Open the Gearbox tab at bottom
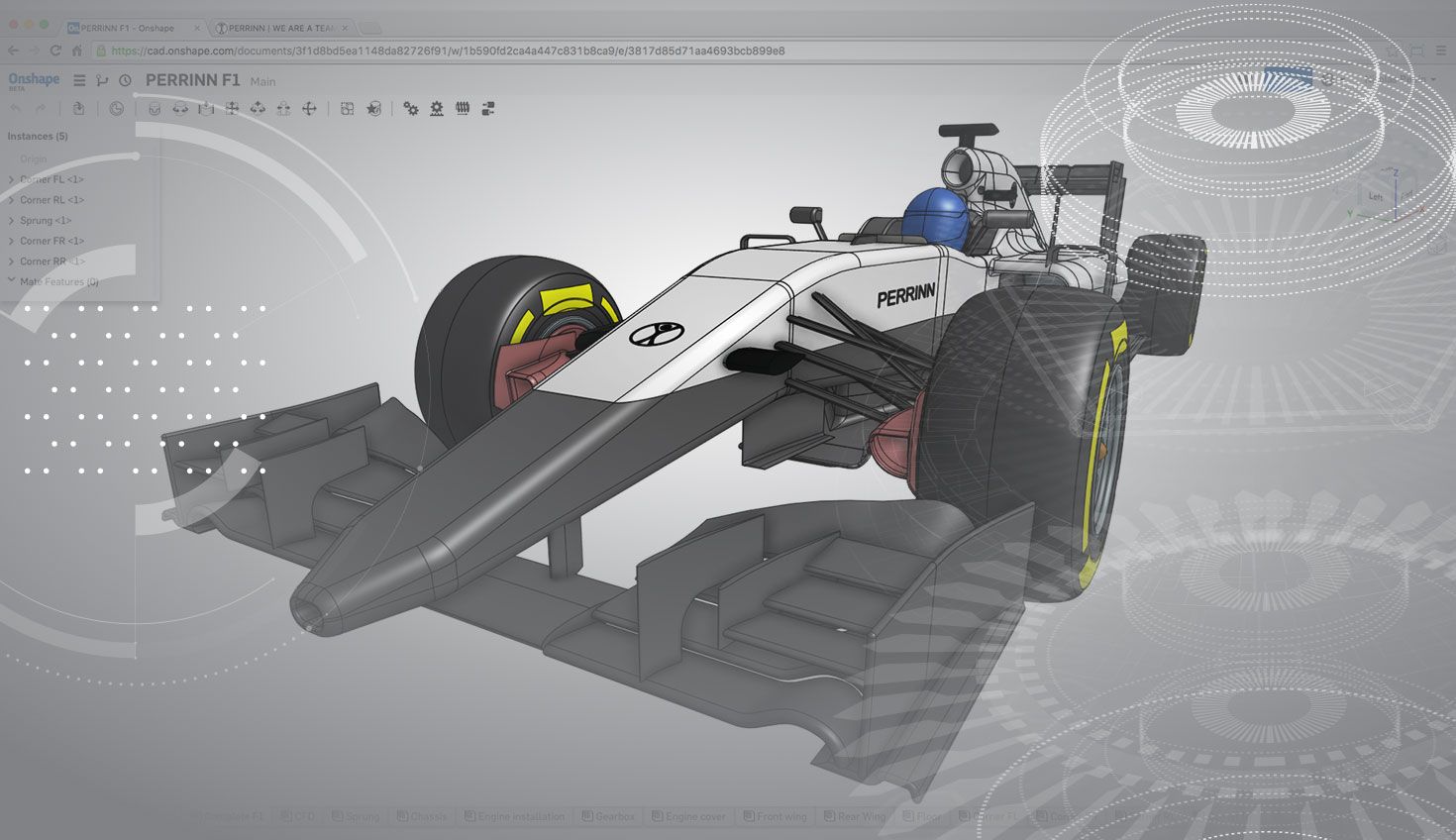Image resolution: width=1456 pixels, height=840 pixels. (x=614, y=817)
